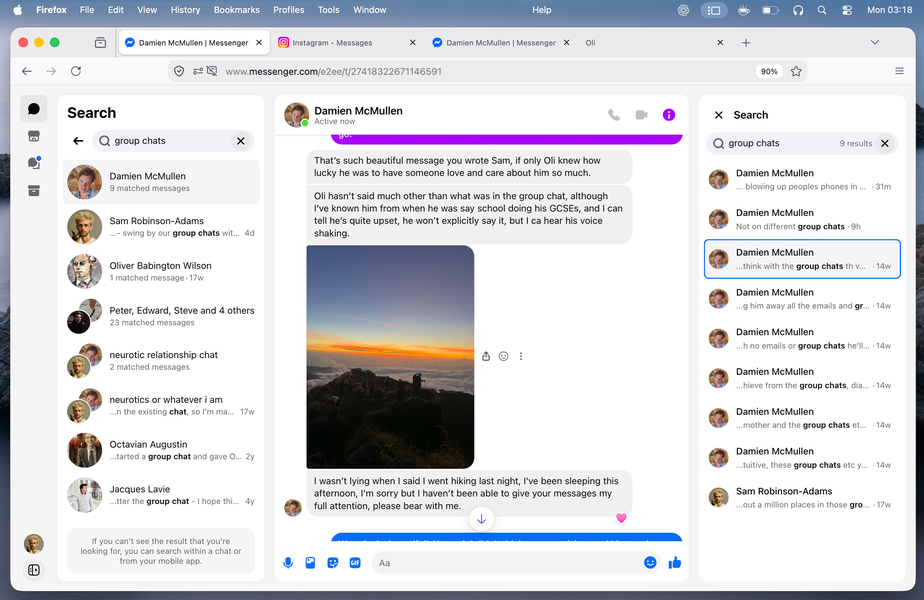Image resolution: width=924 pixels, height=600 pixels.
Task: Reset the 90% zoom level indicator
Action: click(768, 71)
